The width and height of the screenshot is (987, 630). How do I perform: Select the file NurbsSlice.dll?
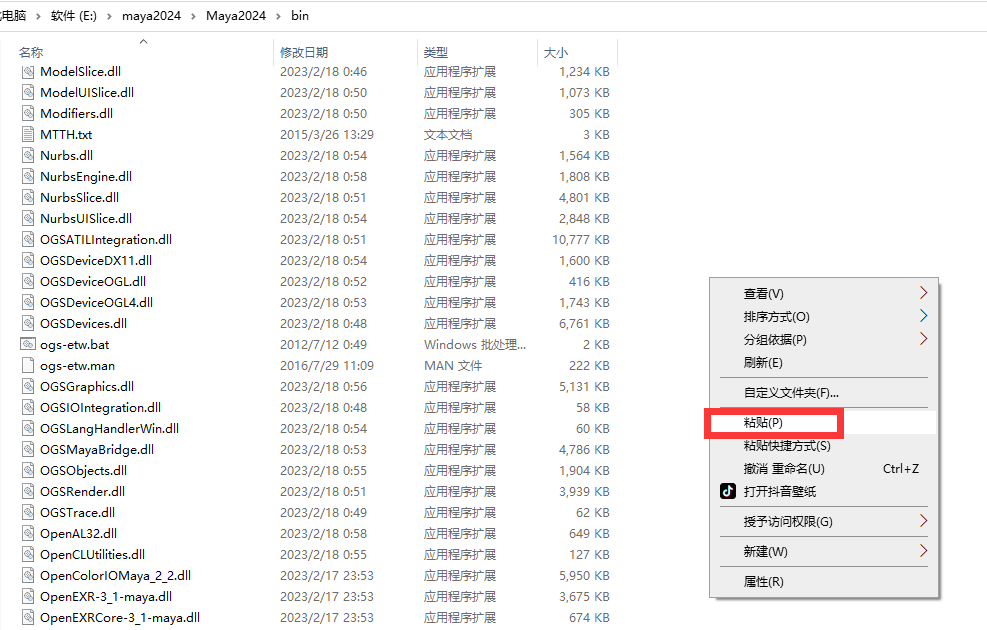79,198
